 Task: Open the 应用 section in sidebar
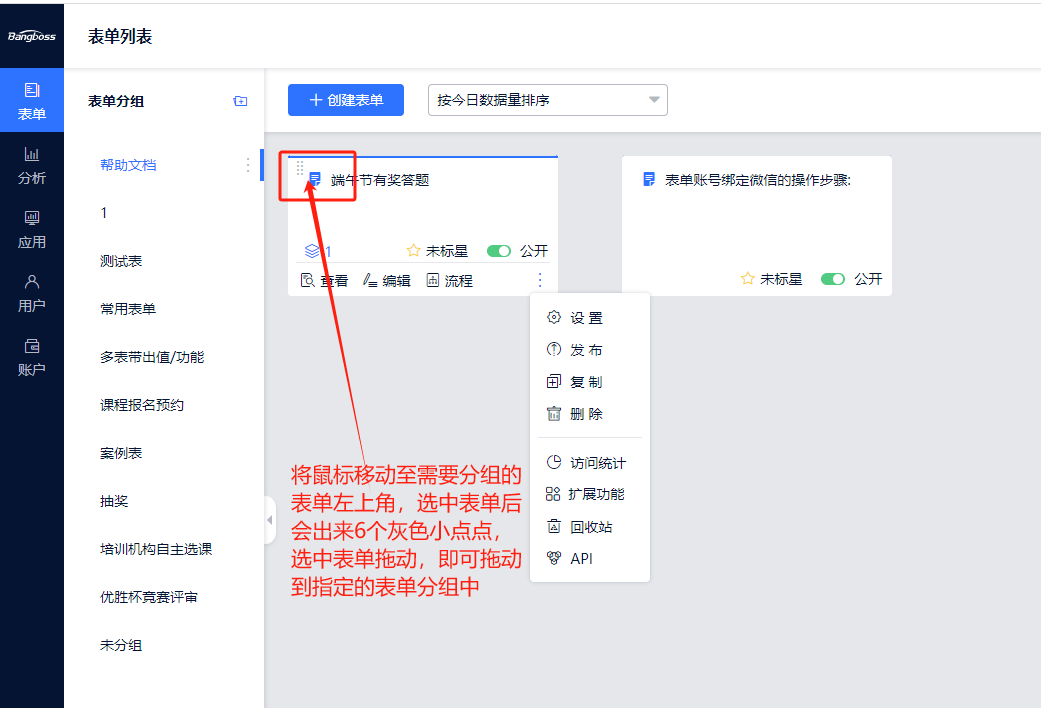pyautogui.click(x=32, y=229)
